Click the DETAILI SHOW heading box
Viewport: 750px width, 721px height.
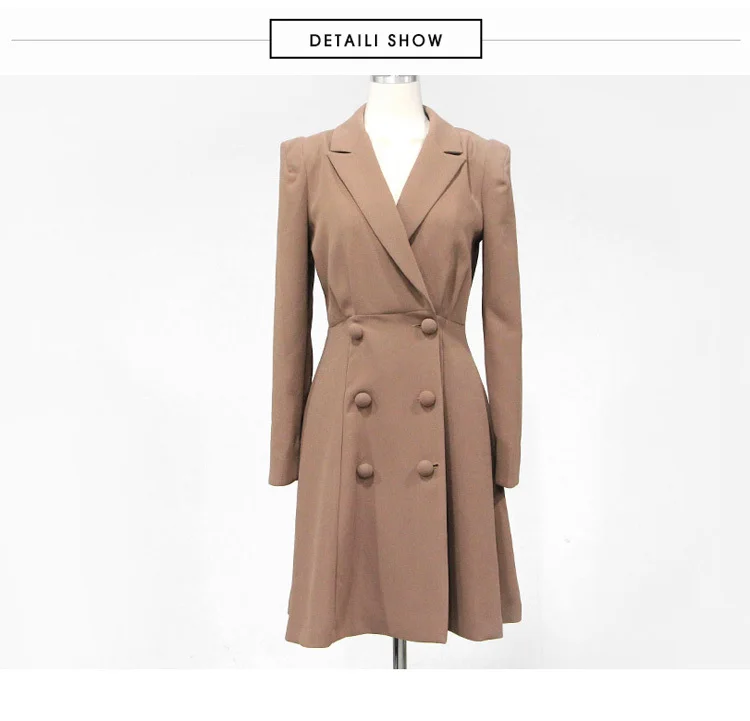375,39
